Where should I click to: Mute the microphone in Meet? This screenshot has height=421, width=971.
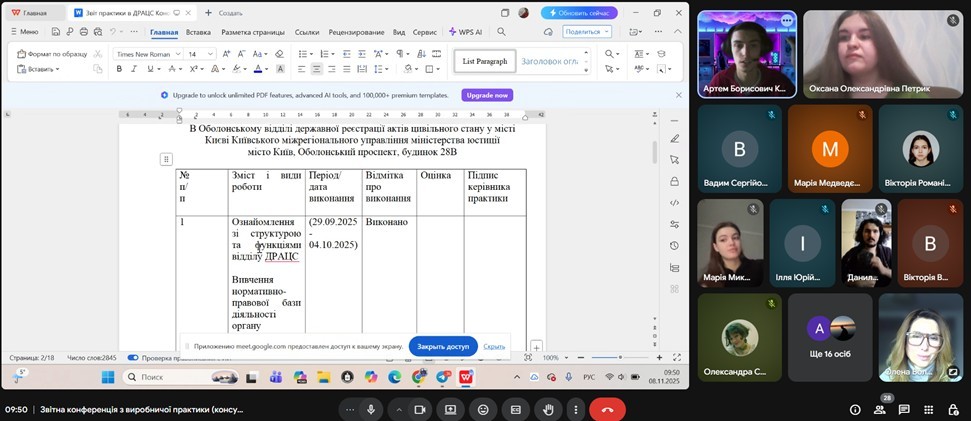pyautogui.click(x=371, y=410)
